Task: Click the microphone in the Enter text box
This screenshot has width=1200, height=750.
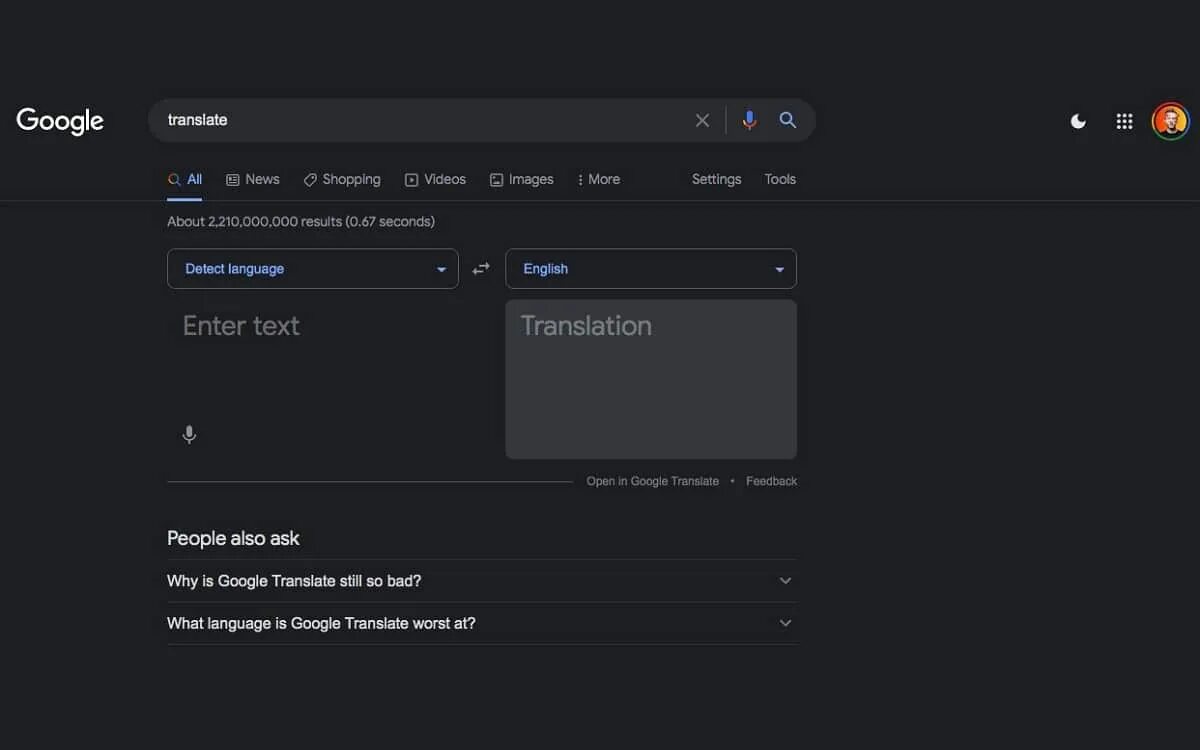Action: point(189,435)
